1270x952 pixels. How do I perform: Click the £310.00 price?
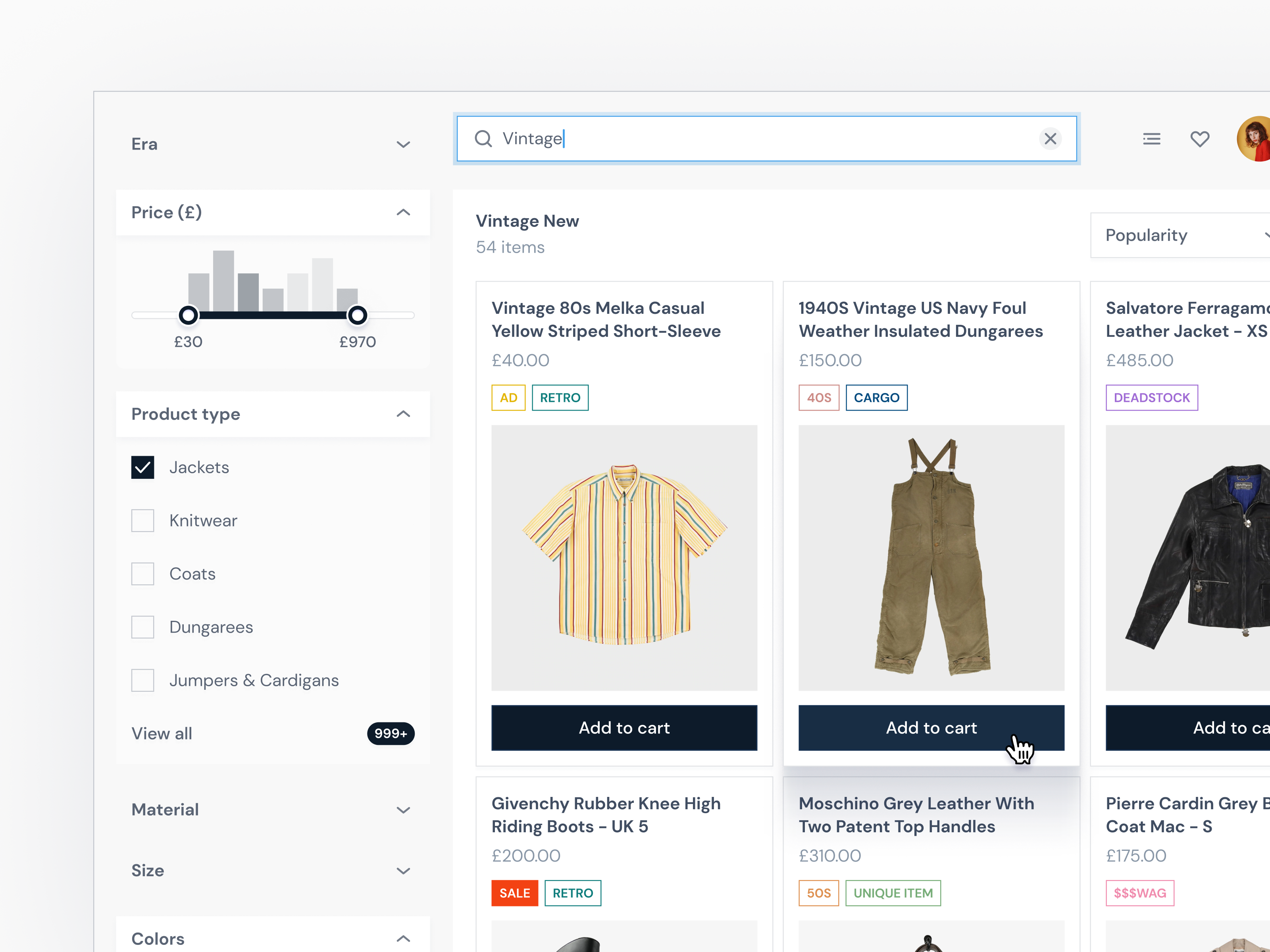pyautogui.click(x=830, y=856)
